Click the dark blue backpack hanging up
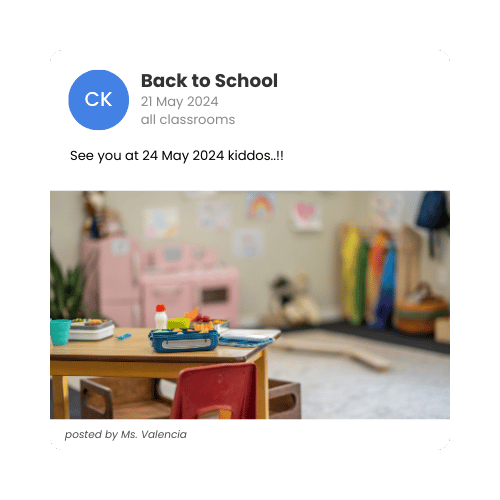The width and height of the screenshot is (500, 500). [433, 211]
